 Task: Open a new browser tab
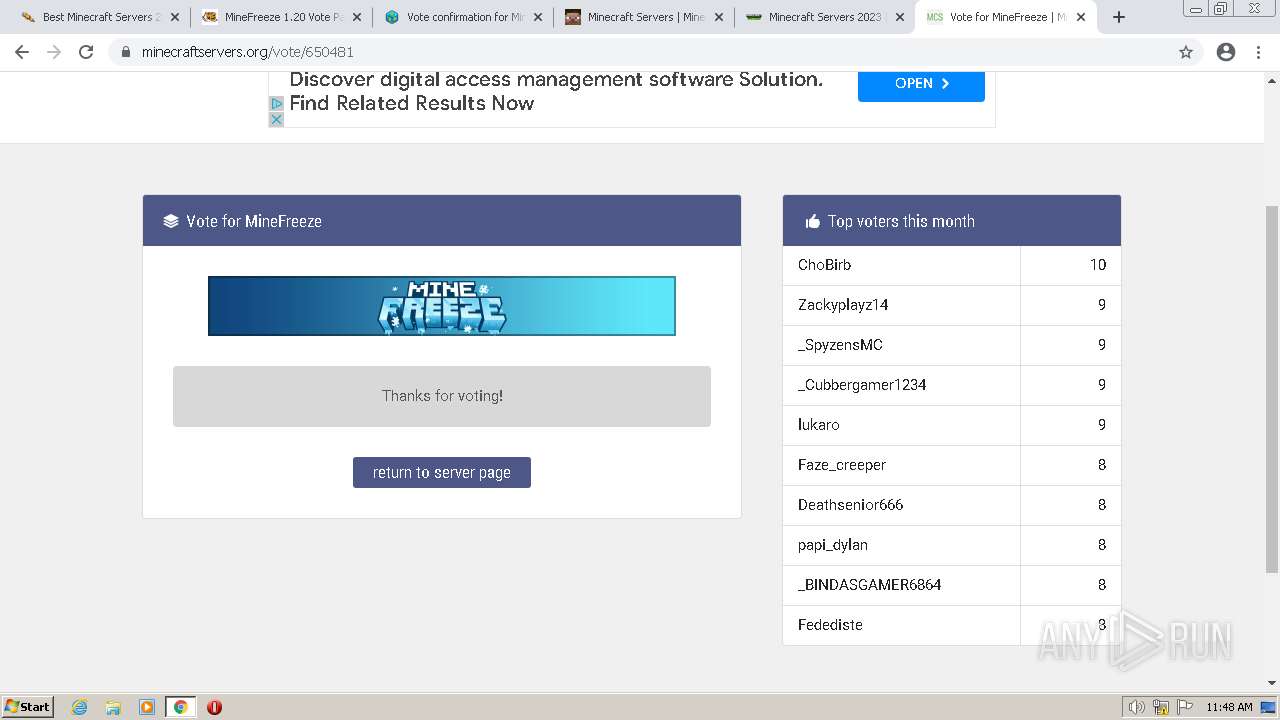point(1119,17)
